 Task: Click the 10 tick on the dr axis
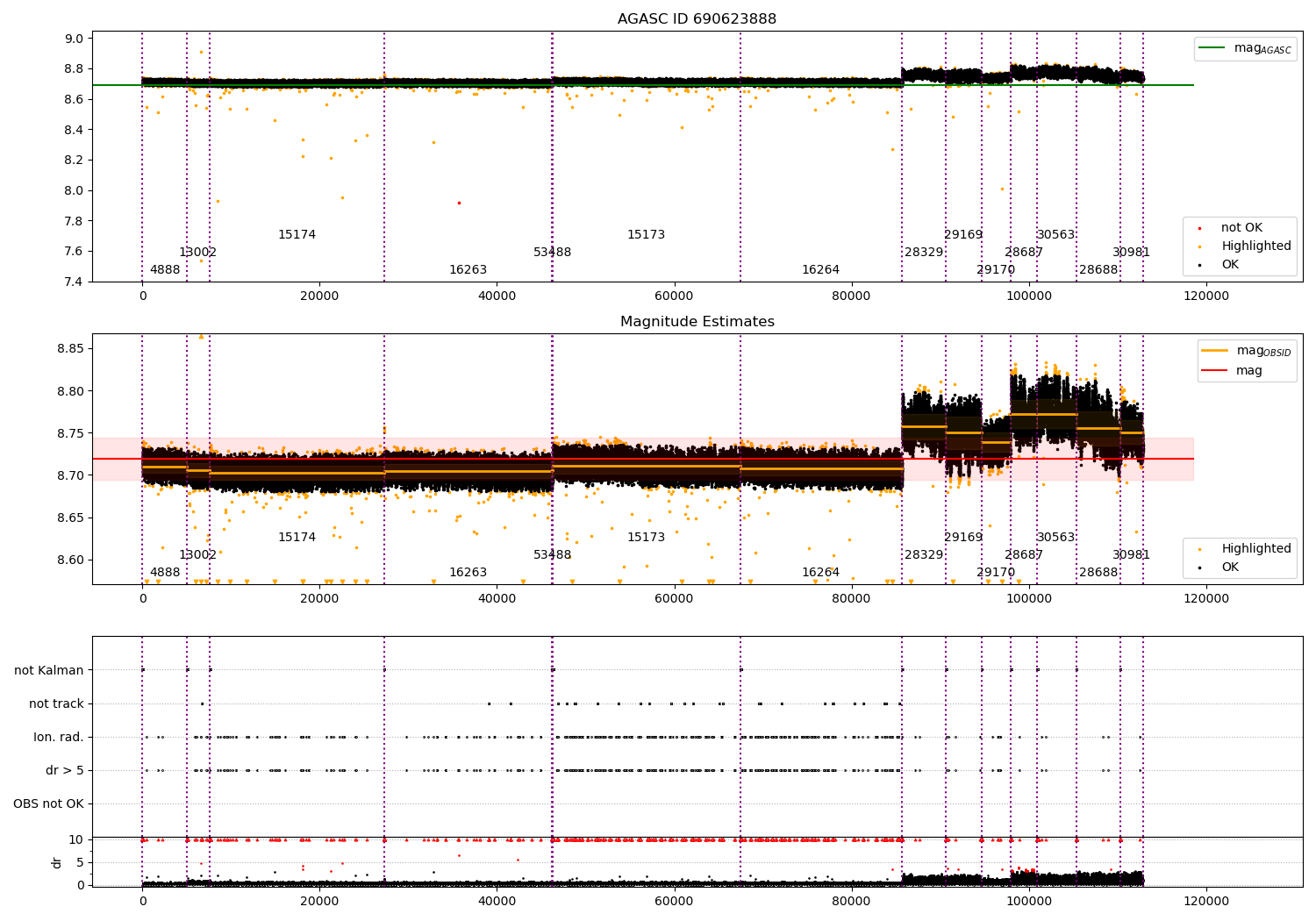click(x=76, y=839)
